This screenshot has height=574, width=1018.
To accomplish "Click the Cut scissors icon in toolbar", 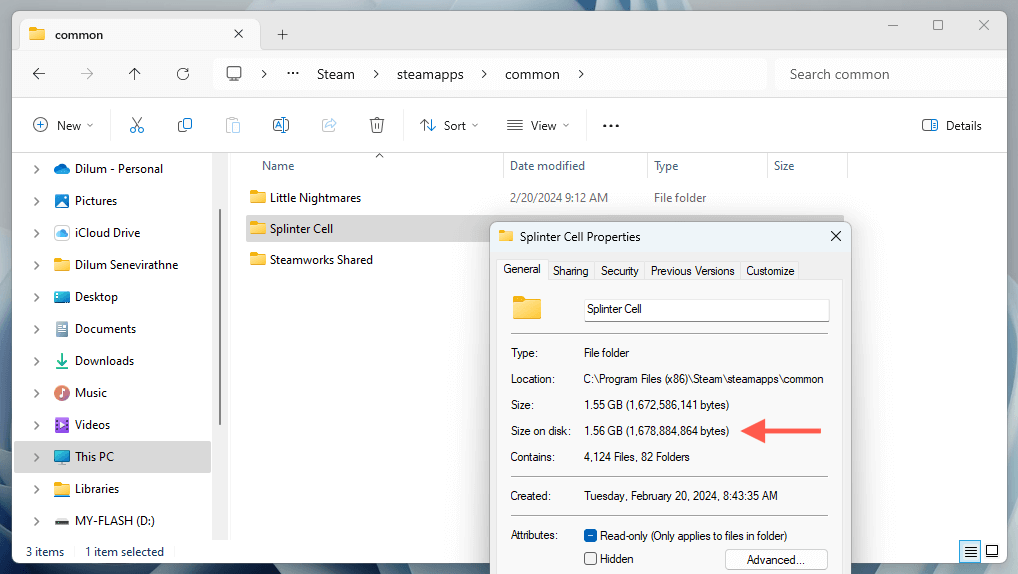I will [137, 125].
